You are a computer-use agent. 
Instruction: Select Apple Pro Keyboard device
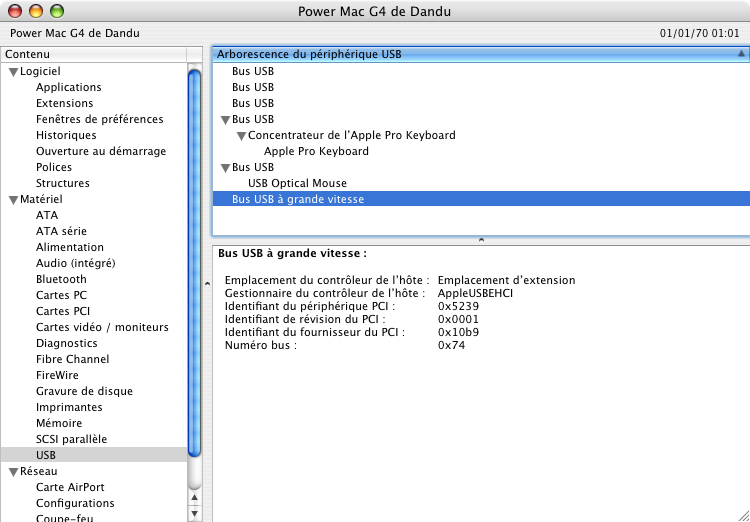point(316,151)
